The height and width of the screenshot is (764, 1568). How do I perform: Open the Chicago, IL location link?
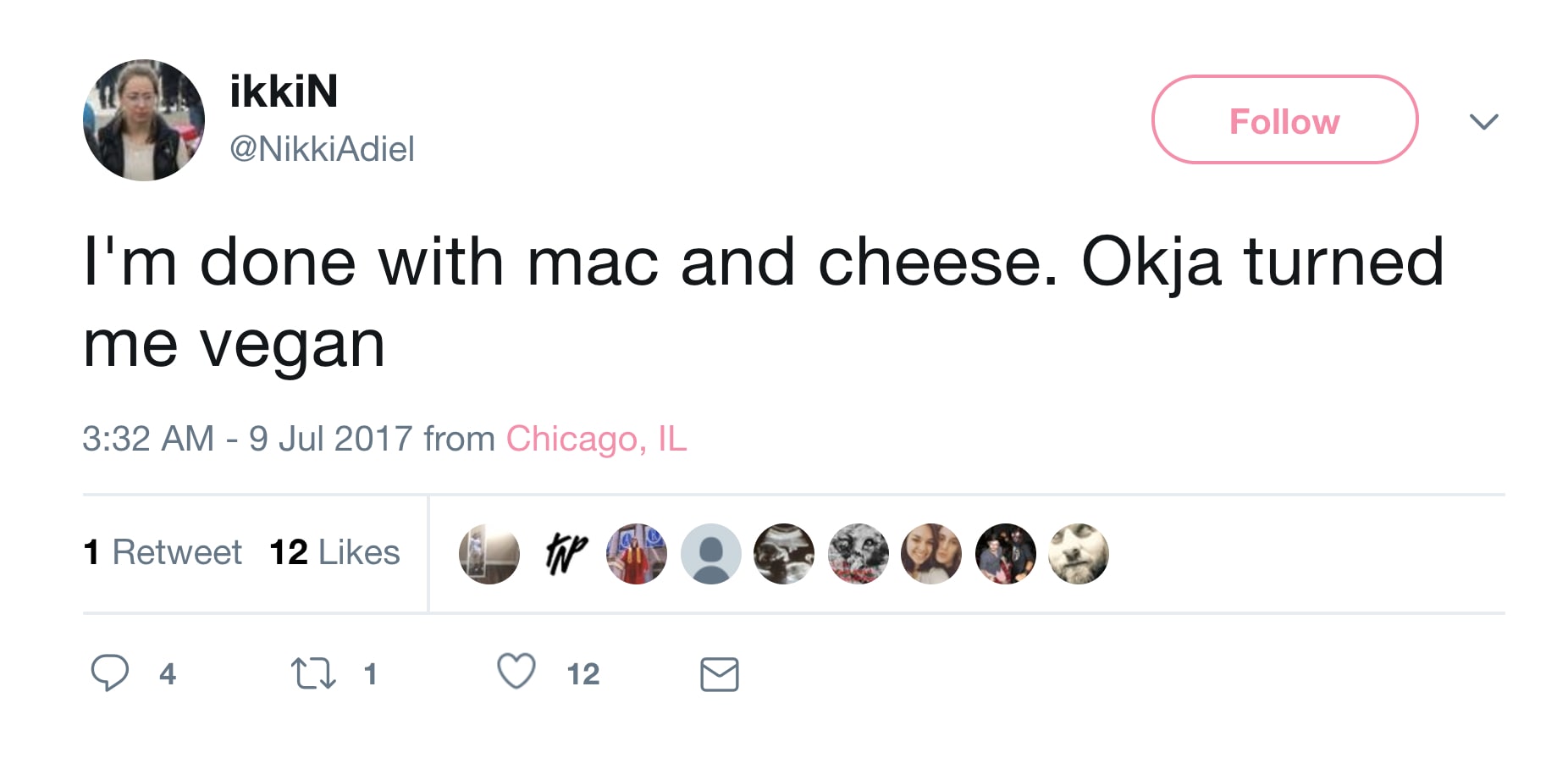[x=596, y=439]
